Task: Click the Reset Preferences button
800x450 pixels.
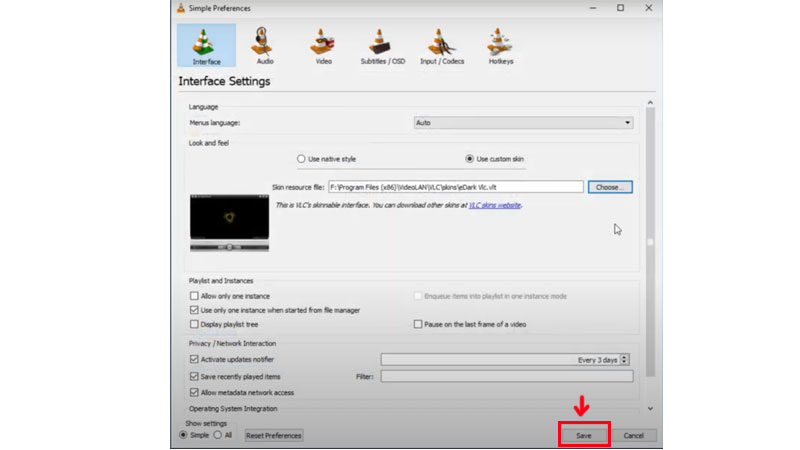Action: 273,436
